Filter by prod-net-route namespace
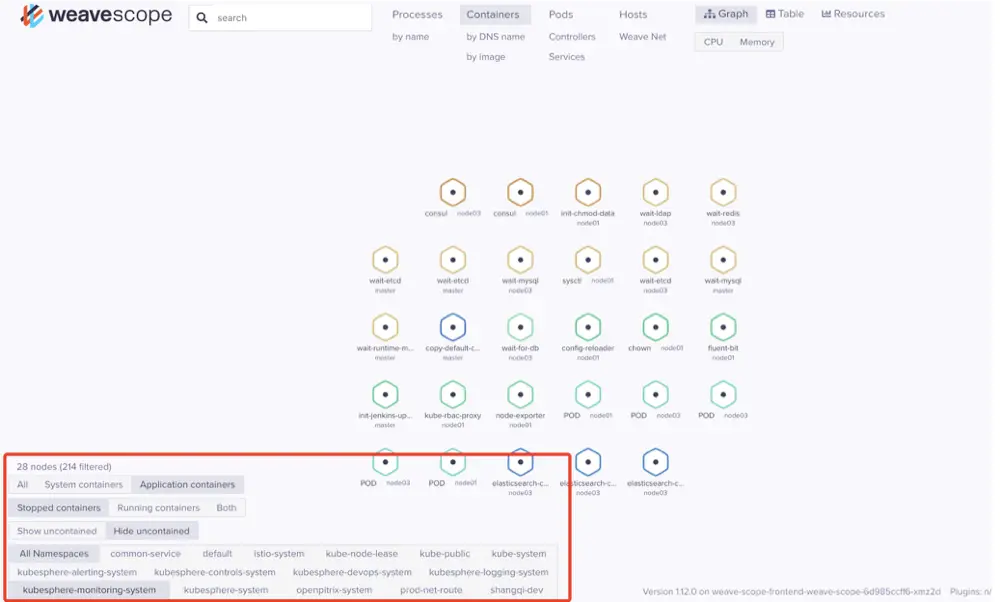Viewport: 1000px width, 602px height. point(431,591)
